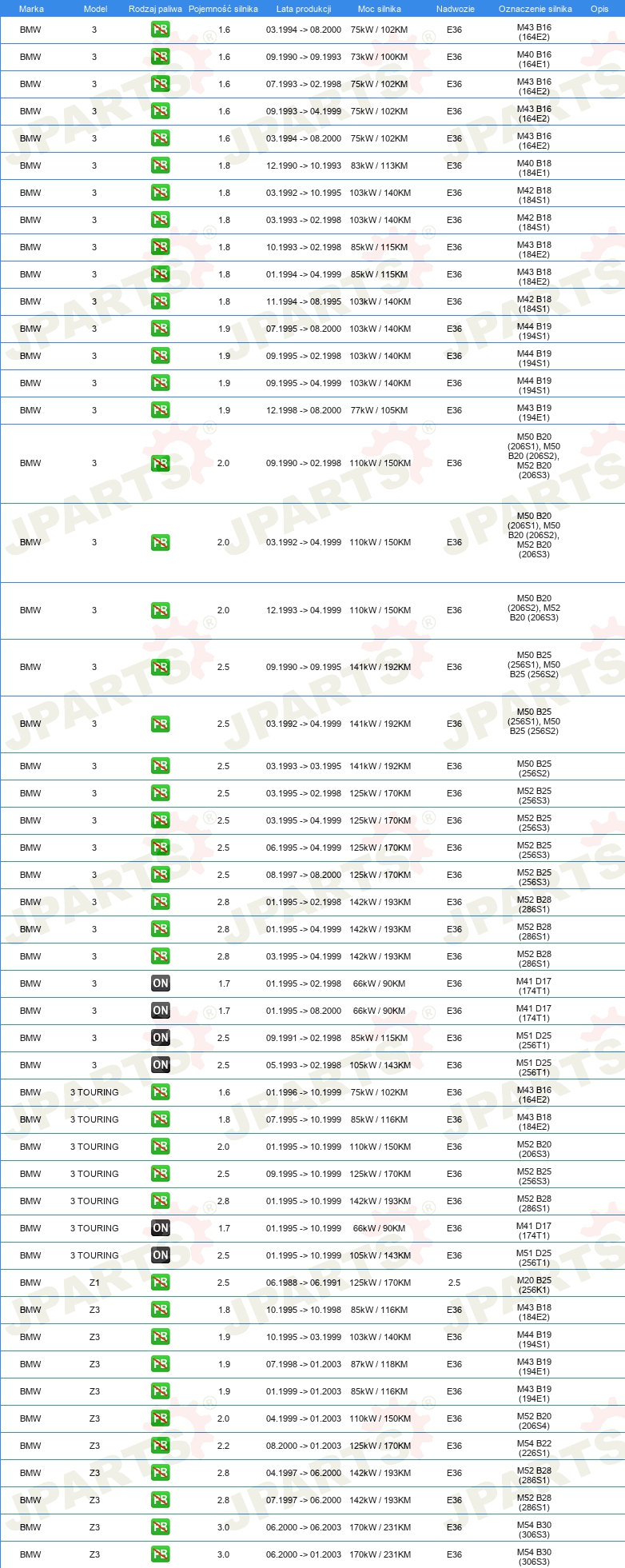Click petrol icon for 3 TOURING 2.8 row

(161, 1201)
